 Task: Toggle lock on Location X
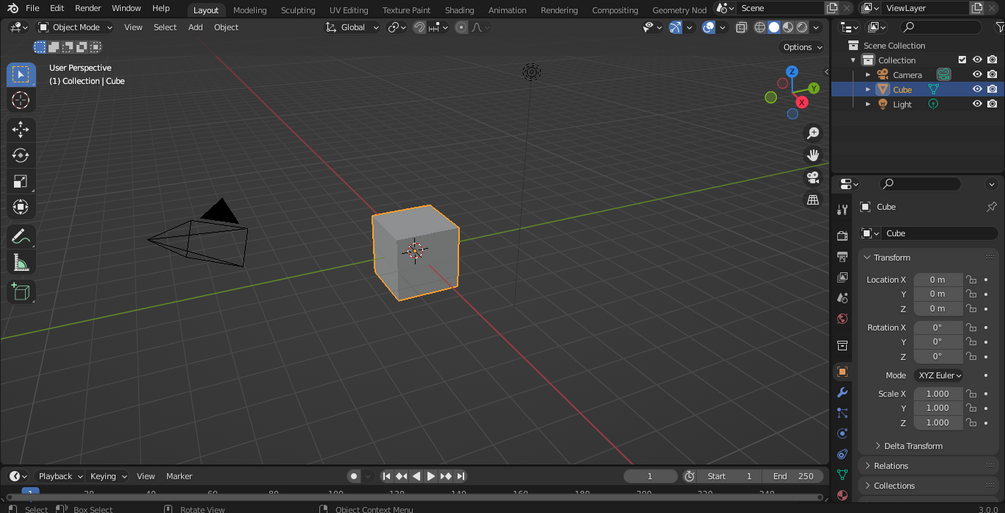[x=971, y=280]
